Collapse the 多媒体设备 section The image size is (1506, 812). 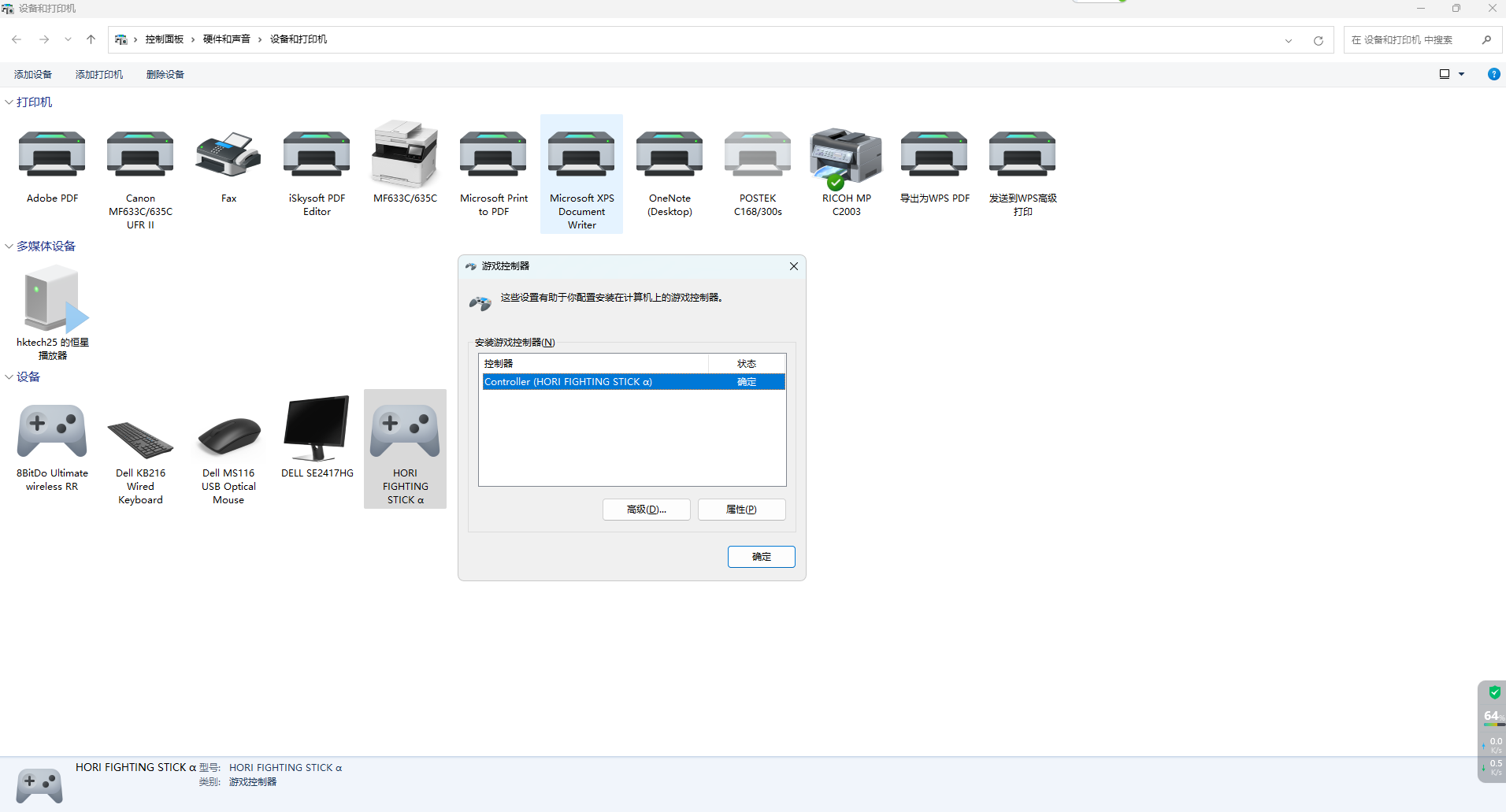tap(9, 247)
